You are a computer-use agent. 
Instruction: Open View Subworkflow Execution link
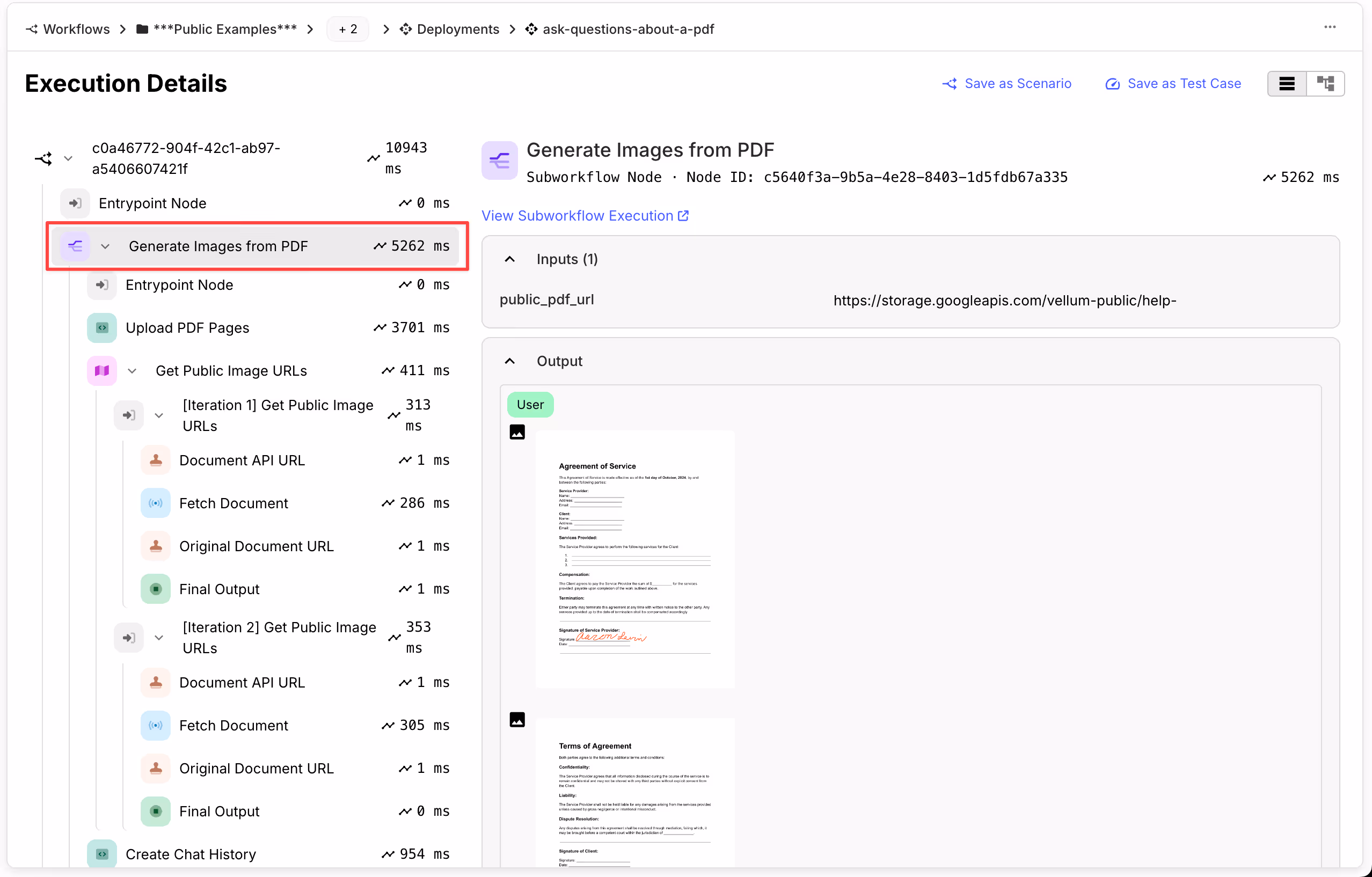pyautogui.click(x=585, y=216)
